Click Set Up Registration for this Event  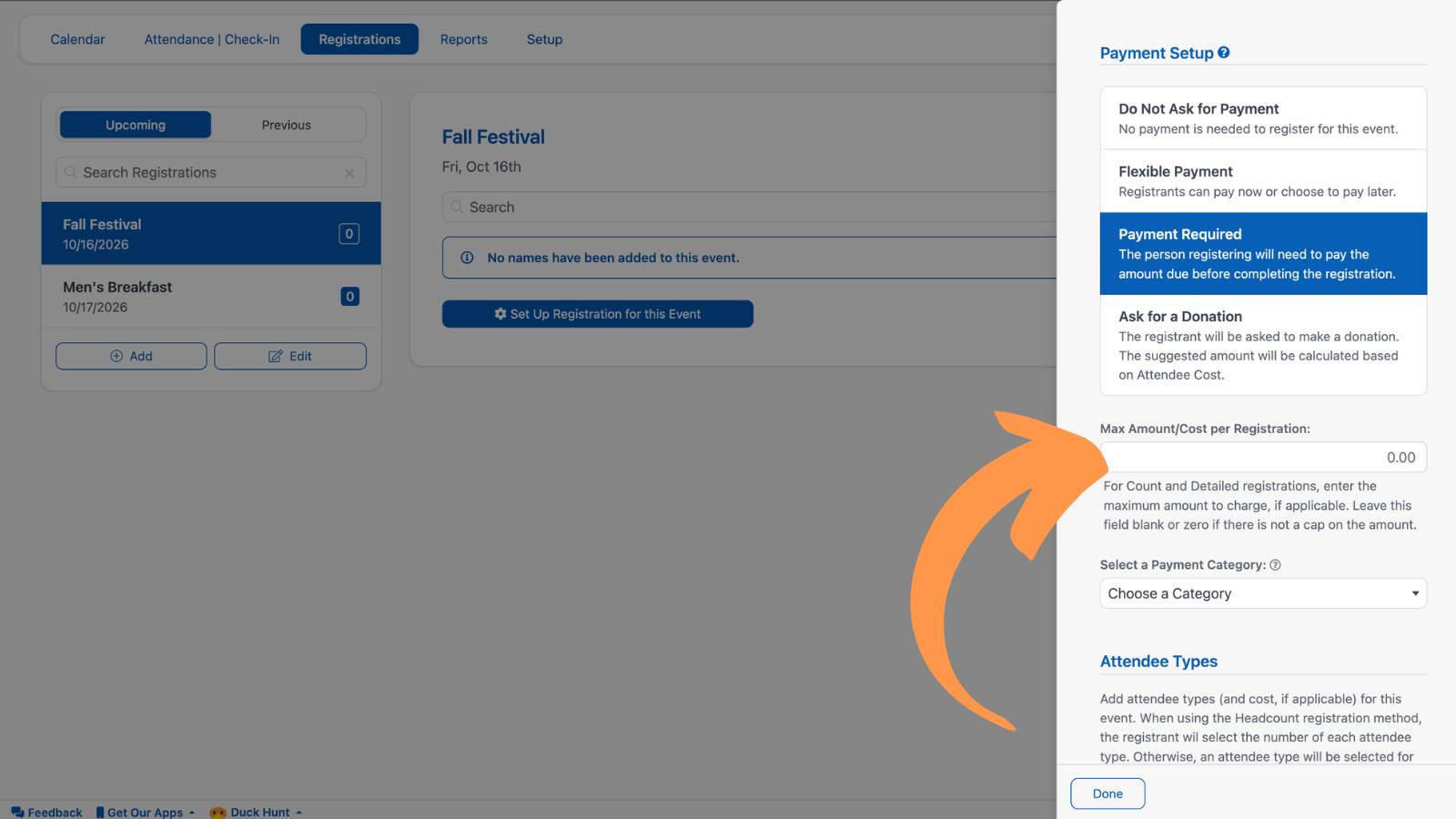(598, 314)
